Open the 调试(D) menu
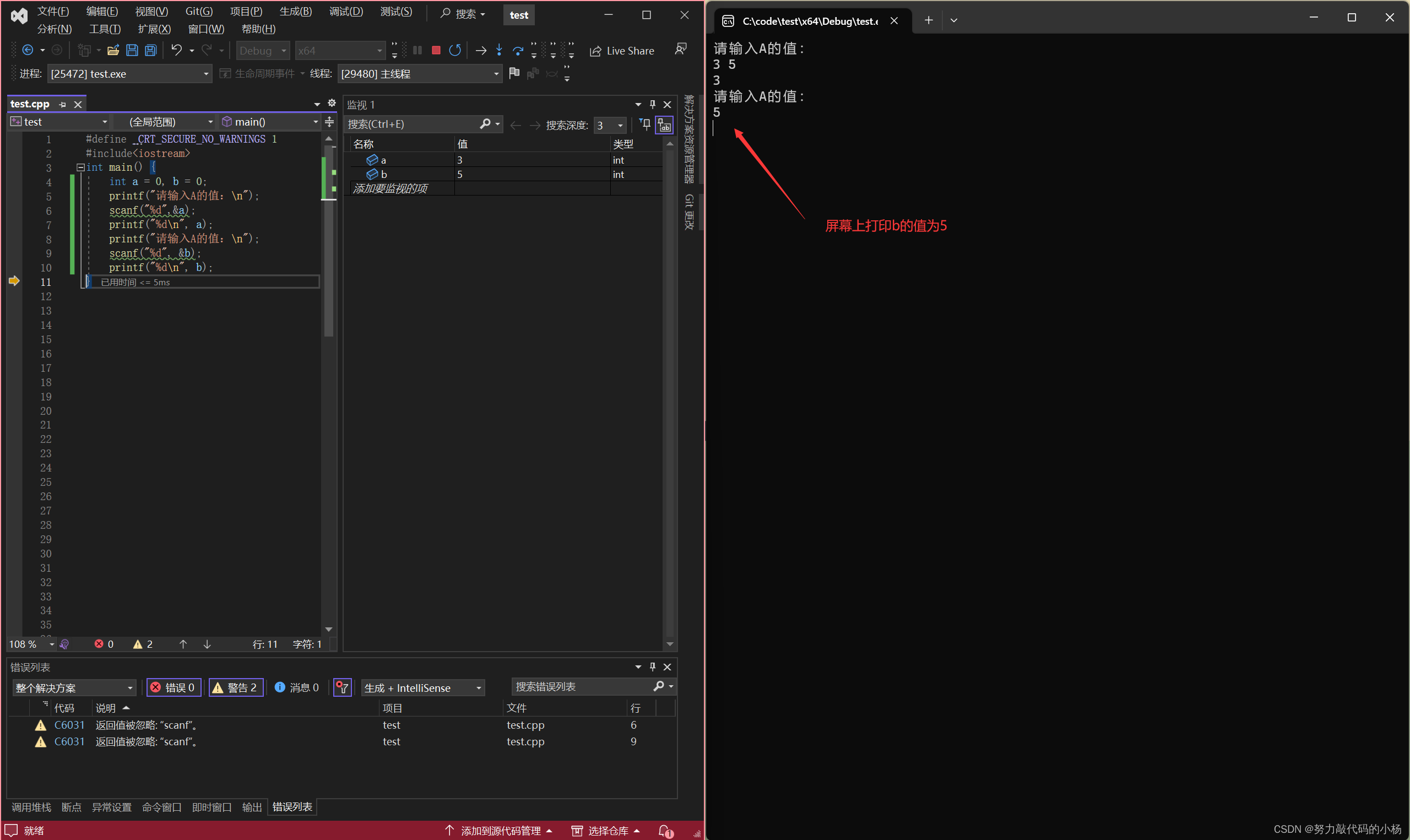 [x=346, y=12]
